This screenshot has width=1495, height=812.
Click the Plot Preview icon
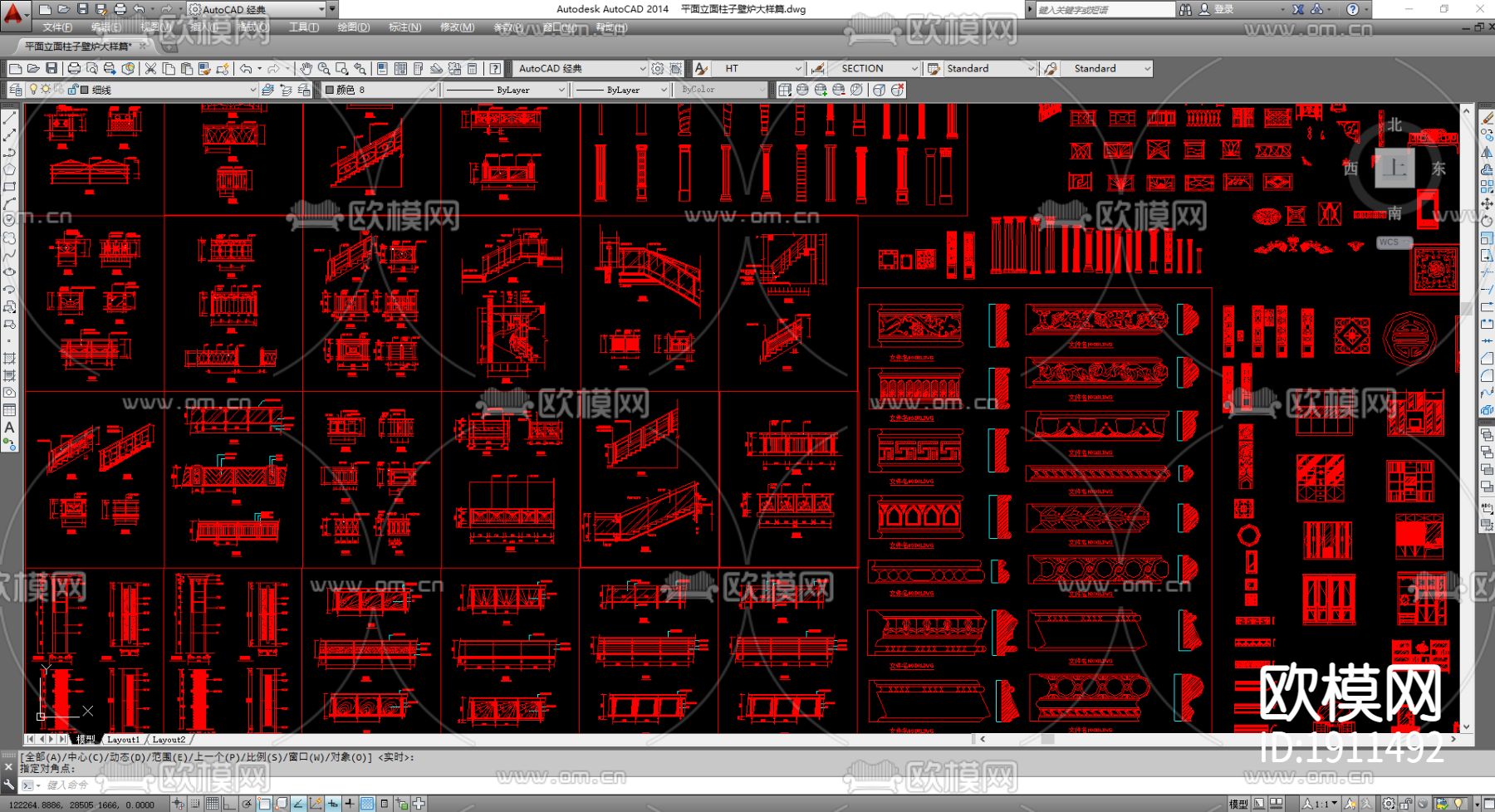[x=92, y=68]
